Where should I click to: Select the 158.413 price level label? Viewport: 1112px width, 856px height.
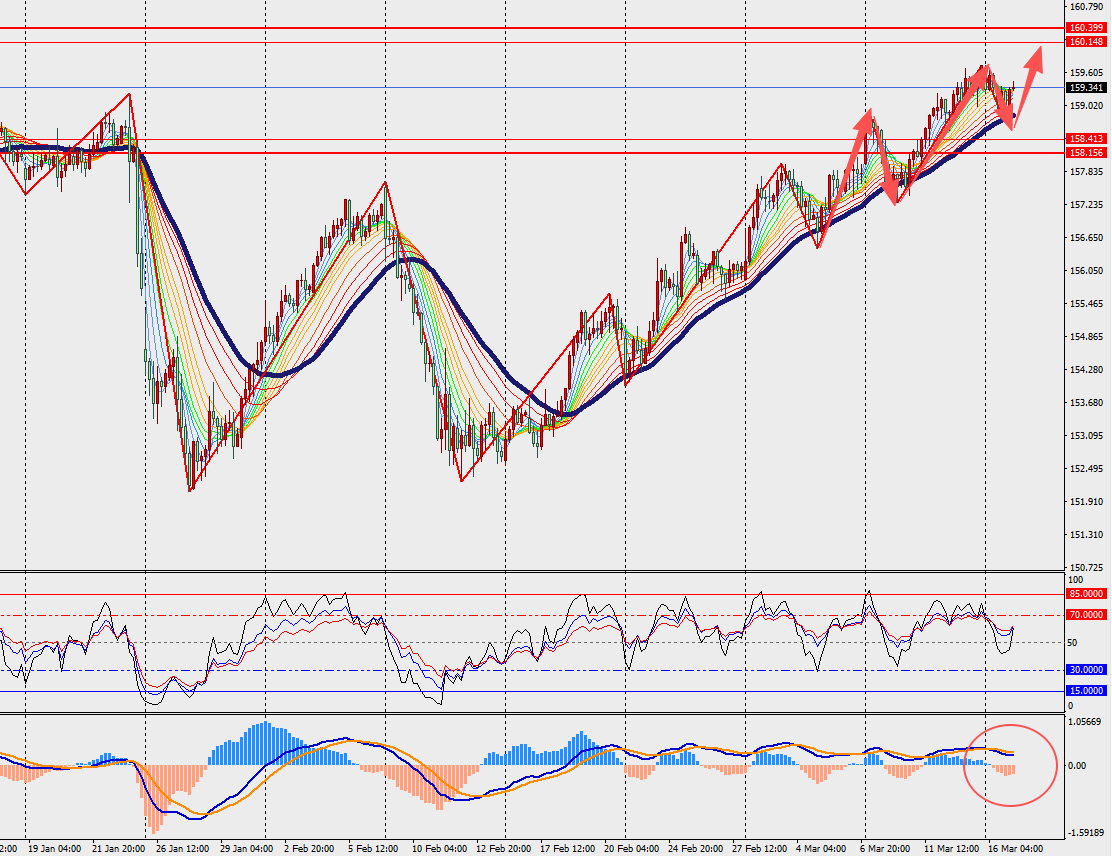click(1086, 139)
